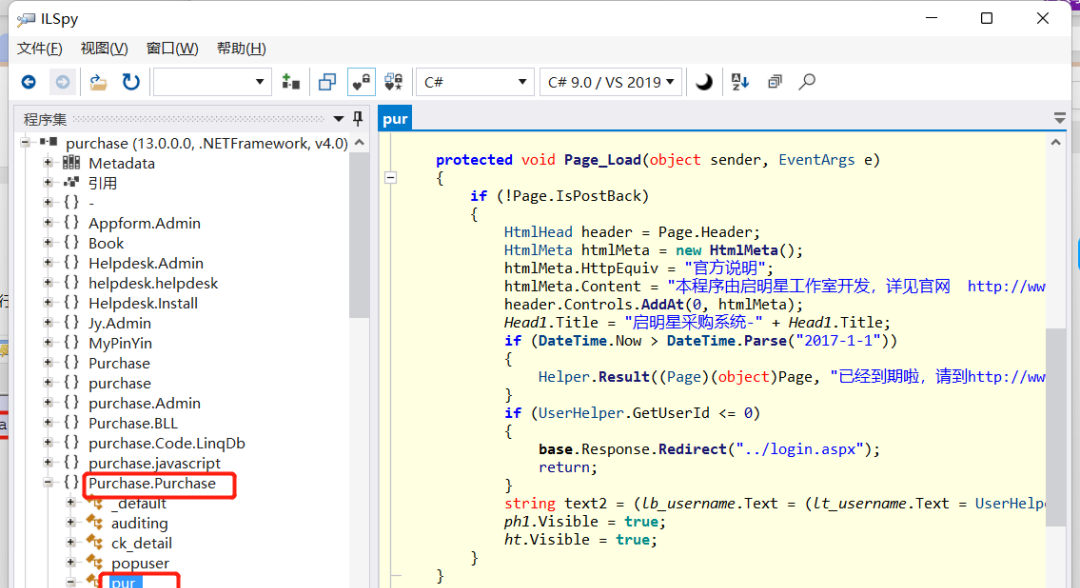Expand the Appform.Admin namespace
Screen dimensions: 1080x588
coord(48,222)
